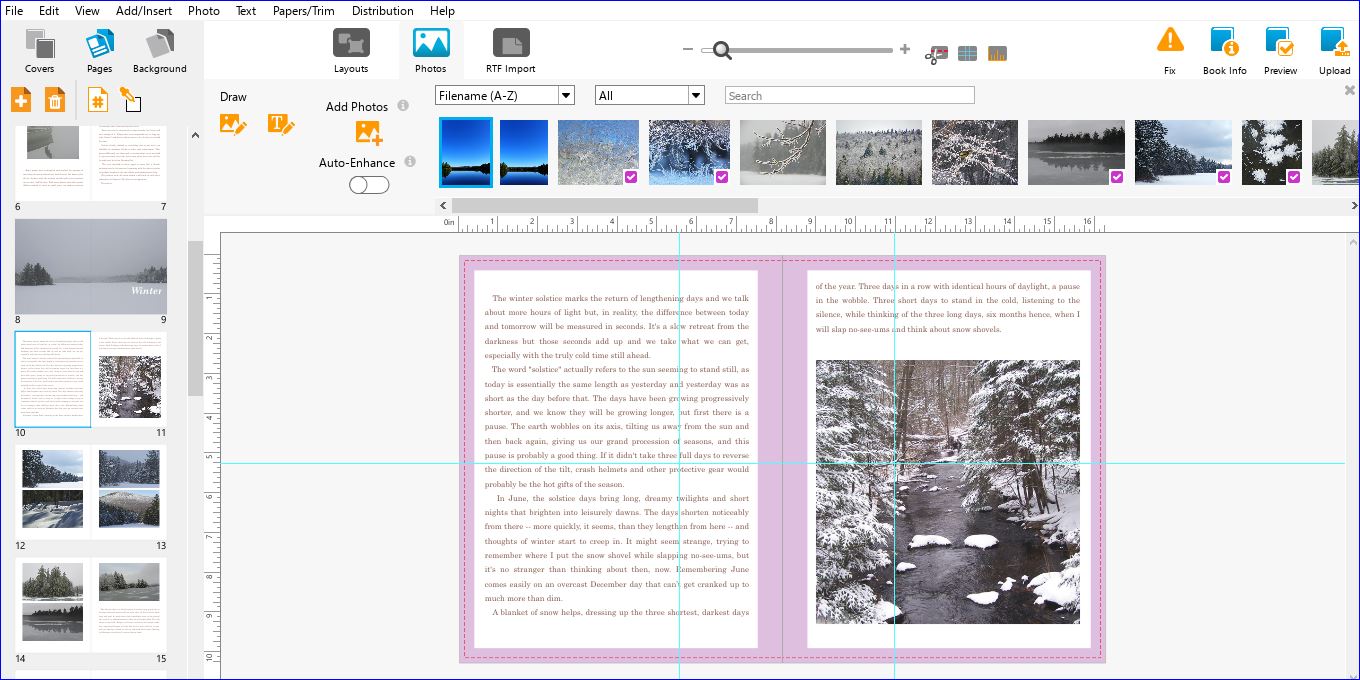Click the add new page icon

[x=21, y=100]
